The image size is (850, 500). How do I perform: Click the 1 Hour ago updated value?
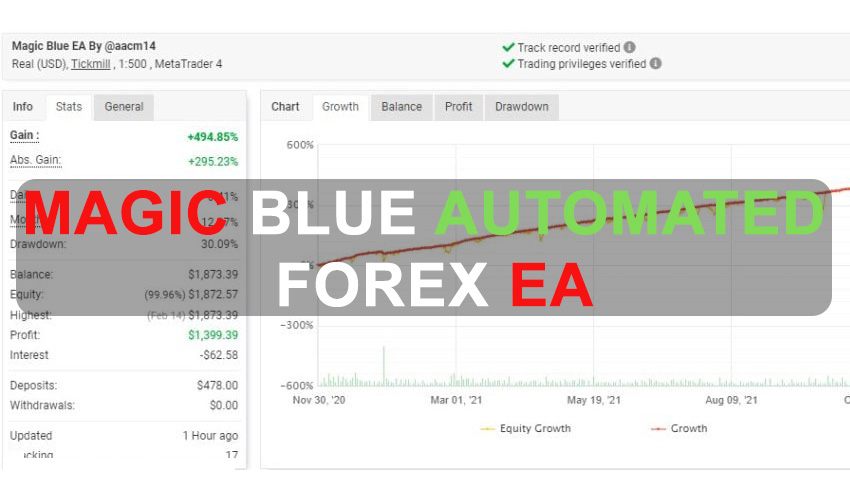[210, 436]
